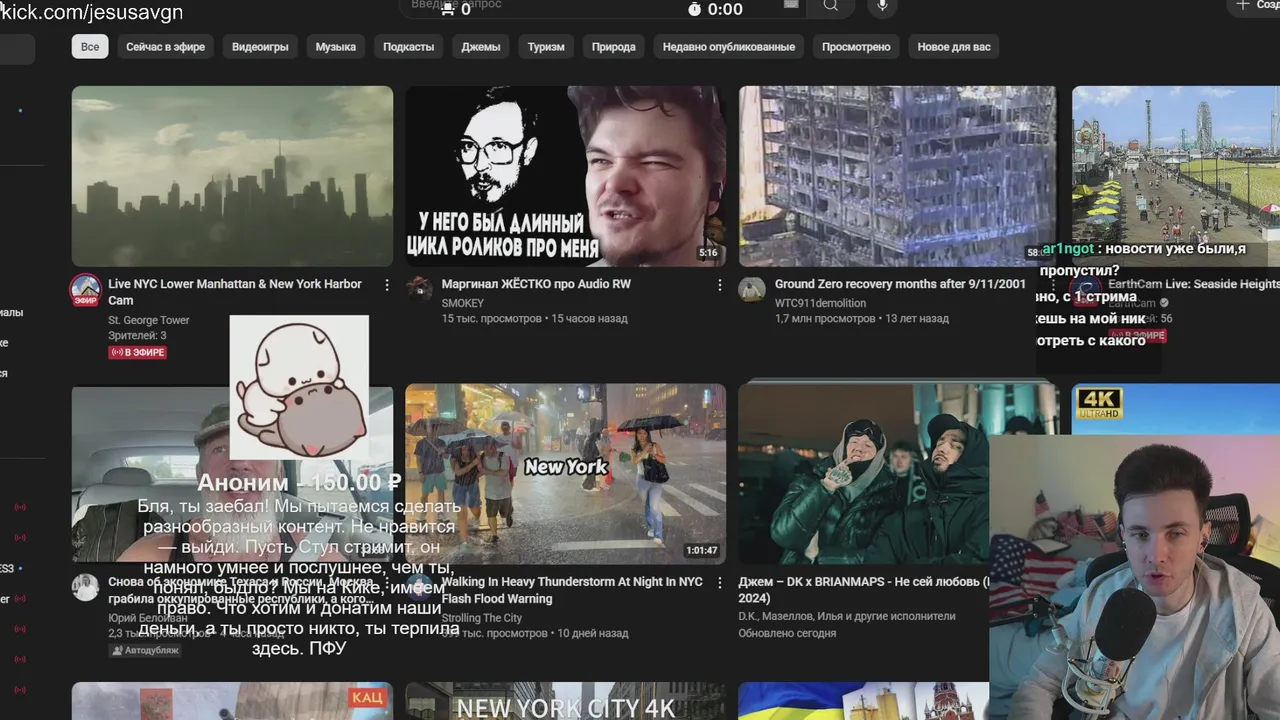1280x720 pixels.
Task: Click 1,7 млн просмотров • 13 лет назад
Action: [862, 319]
